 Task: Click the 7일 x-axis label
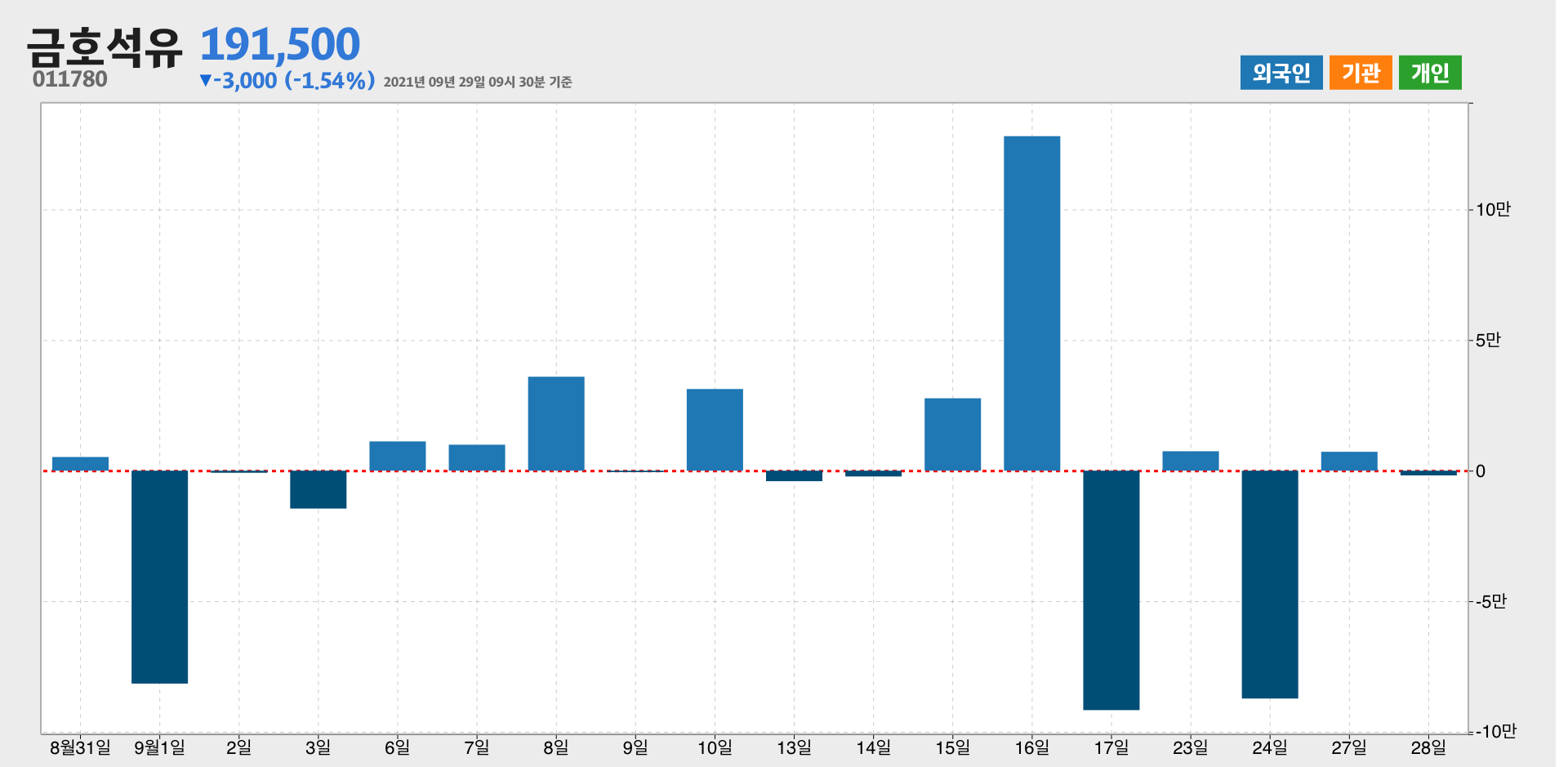point(477,747)
